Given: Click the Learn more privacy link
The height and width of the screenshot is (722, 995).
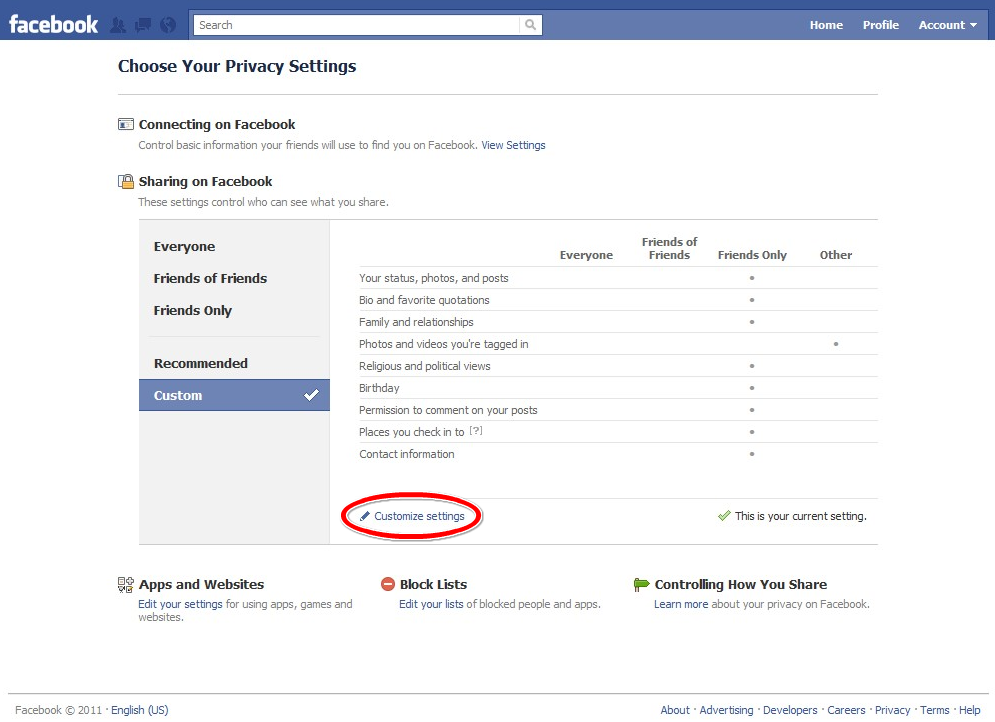Looking at the screenshot, I should [x=681, y=604].
